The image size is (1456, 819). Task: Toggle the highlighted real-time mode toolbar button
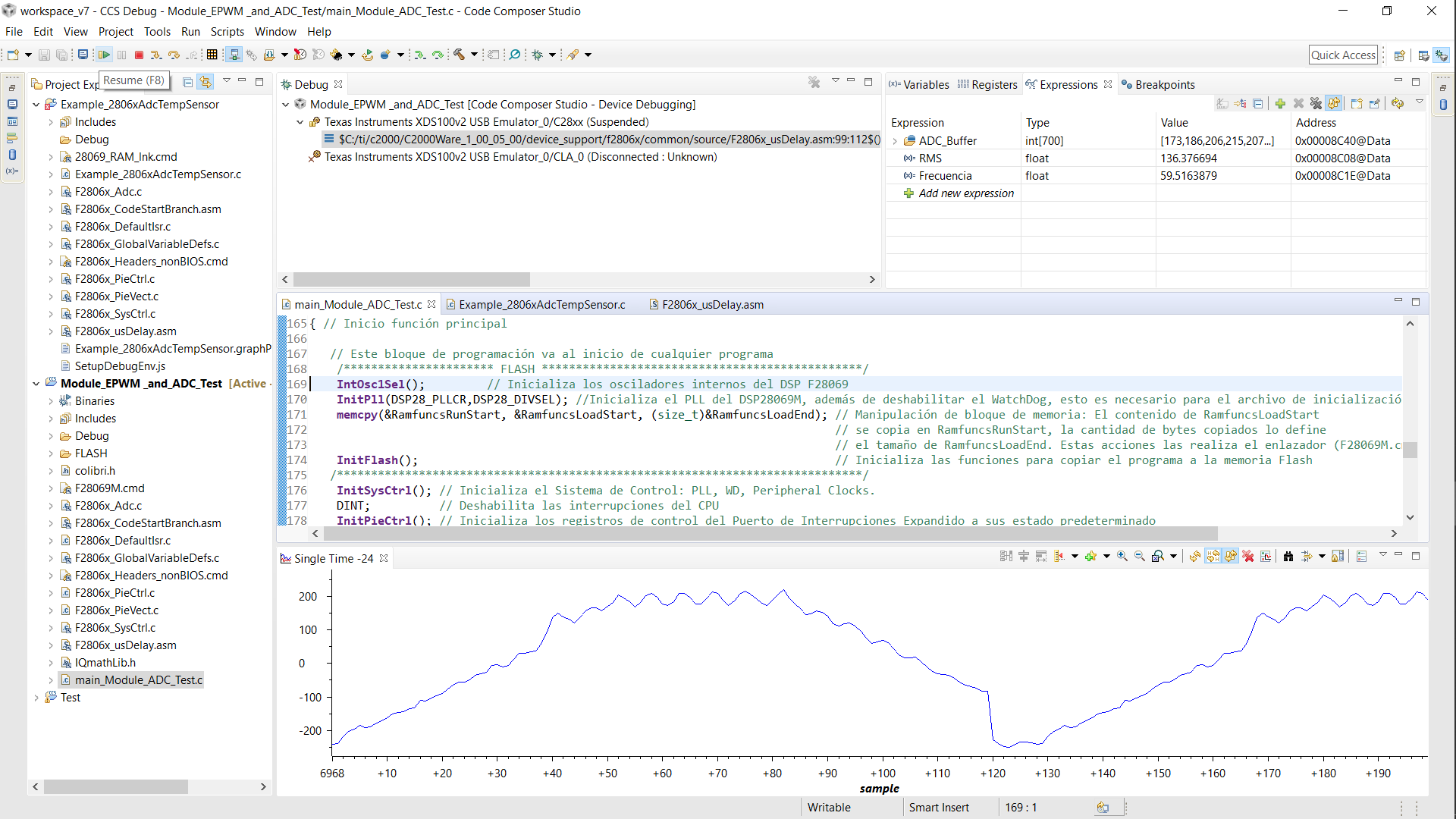[x=234, y=55]
